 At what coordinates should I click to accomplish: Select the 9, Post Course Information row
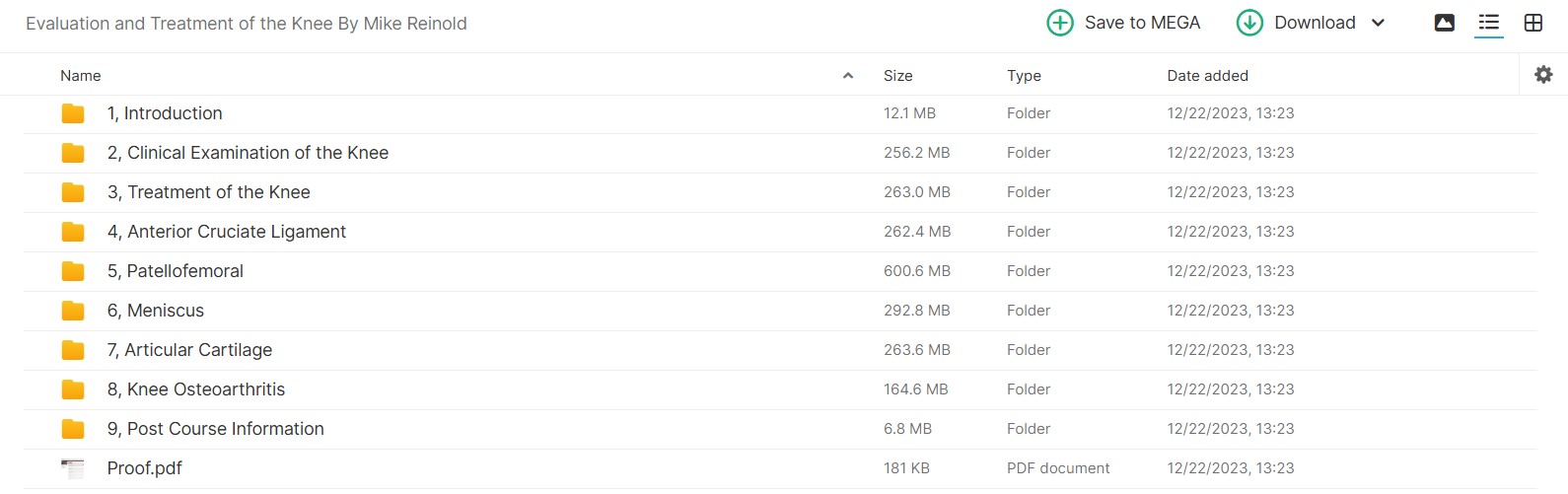tap(780, 429)
